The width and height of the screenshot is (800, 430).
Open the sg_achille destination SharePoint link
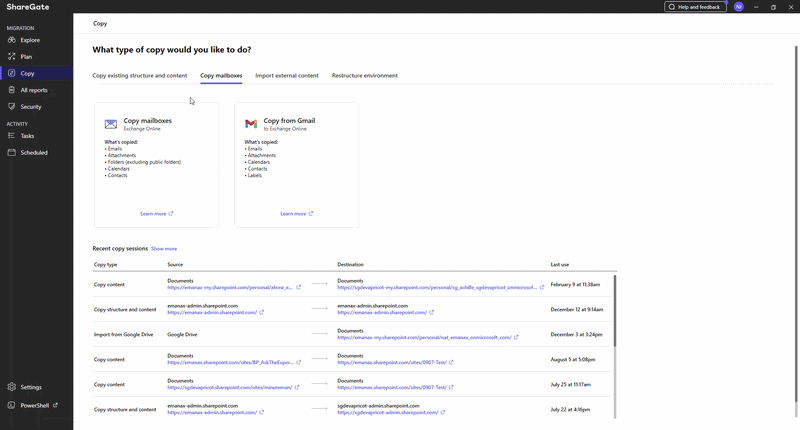[437, 288]
